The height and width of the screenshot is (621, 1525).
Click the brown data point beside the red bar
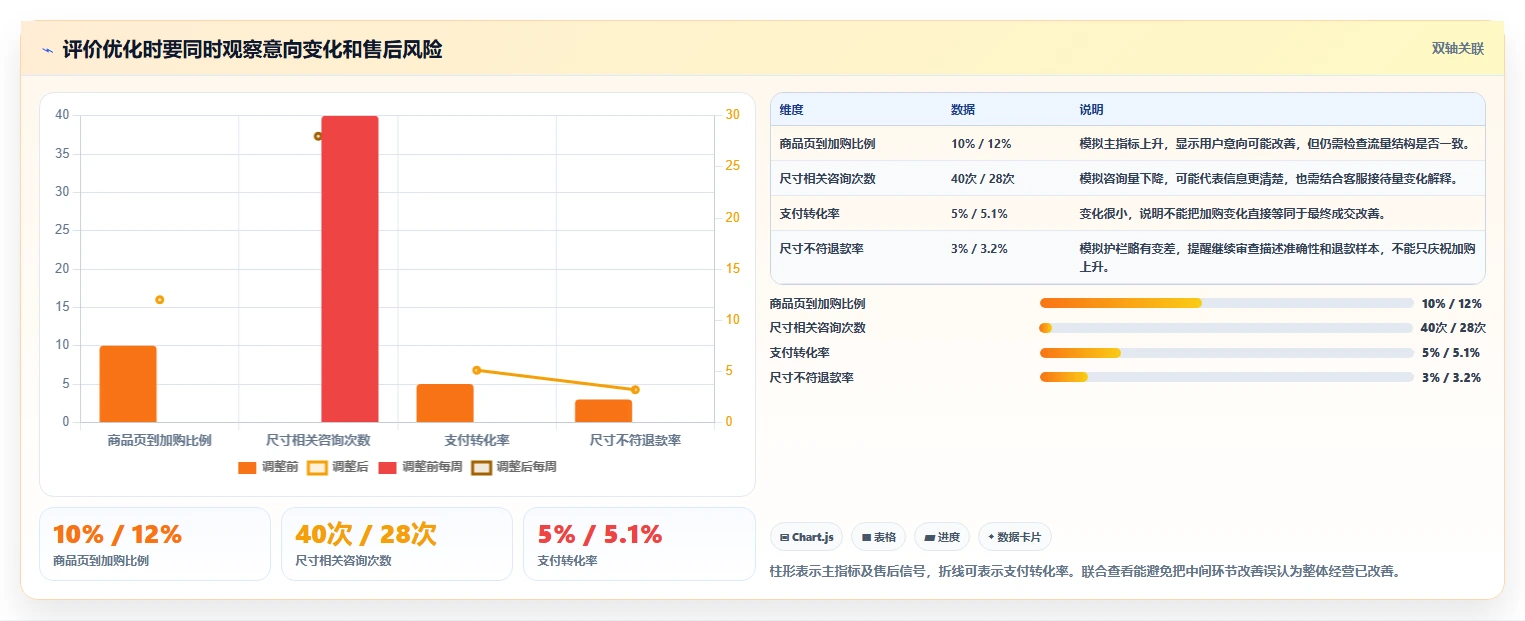tap(318, 136)
